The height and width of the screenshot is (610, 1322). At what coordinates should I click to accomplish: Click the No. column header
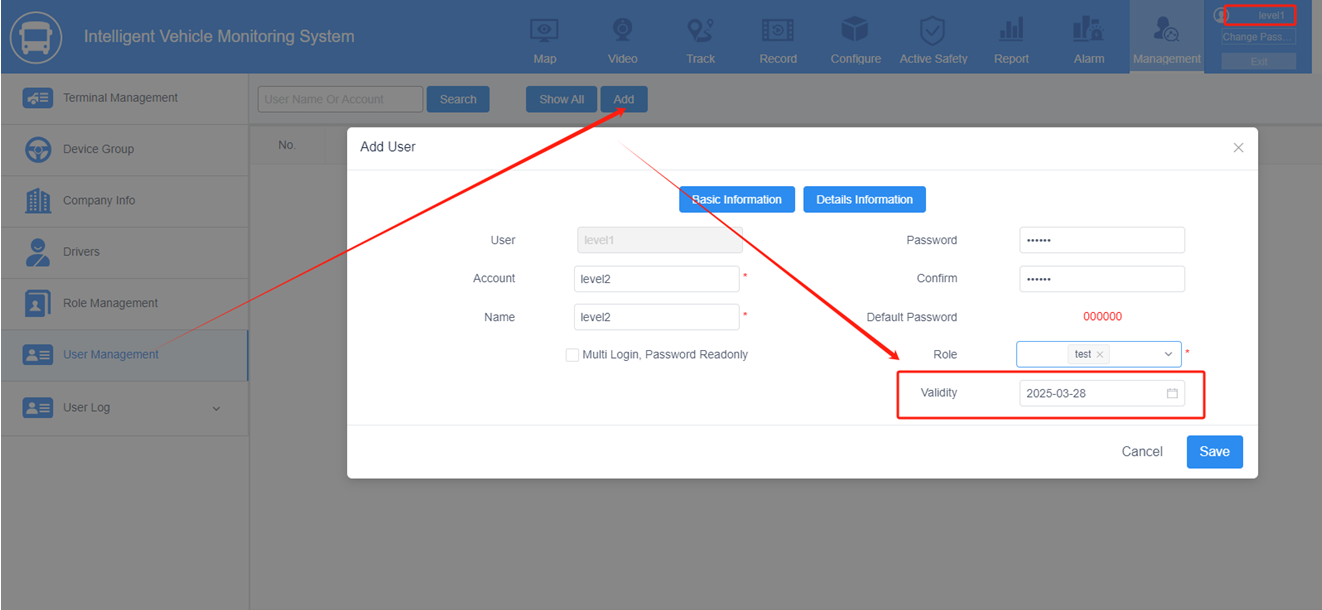(287, 146)
